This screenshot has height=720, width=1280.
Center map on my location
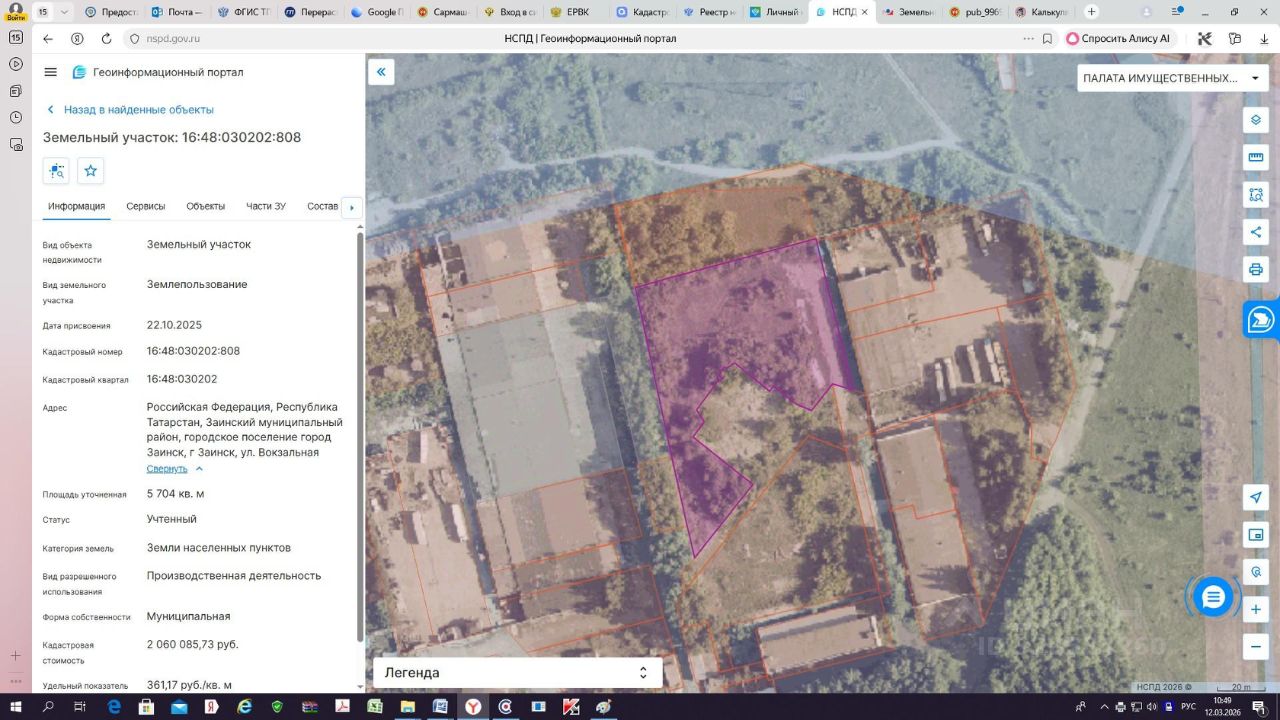[x=1256, y=498]
